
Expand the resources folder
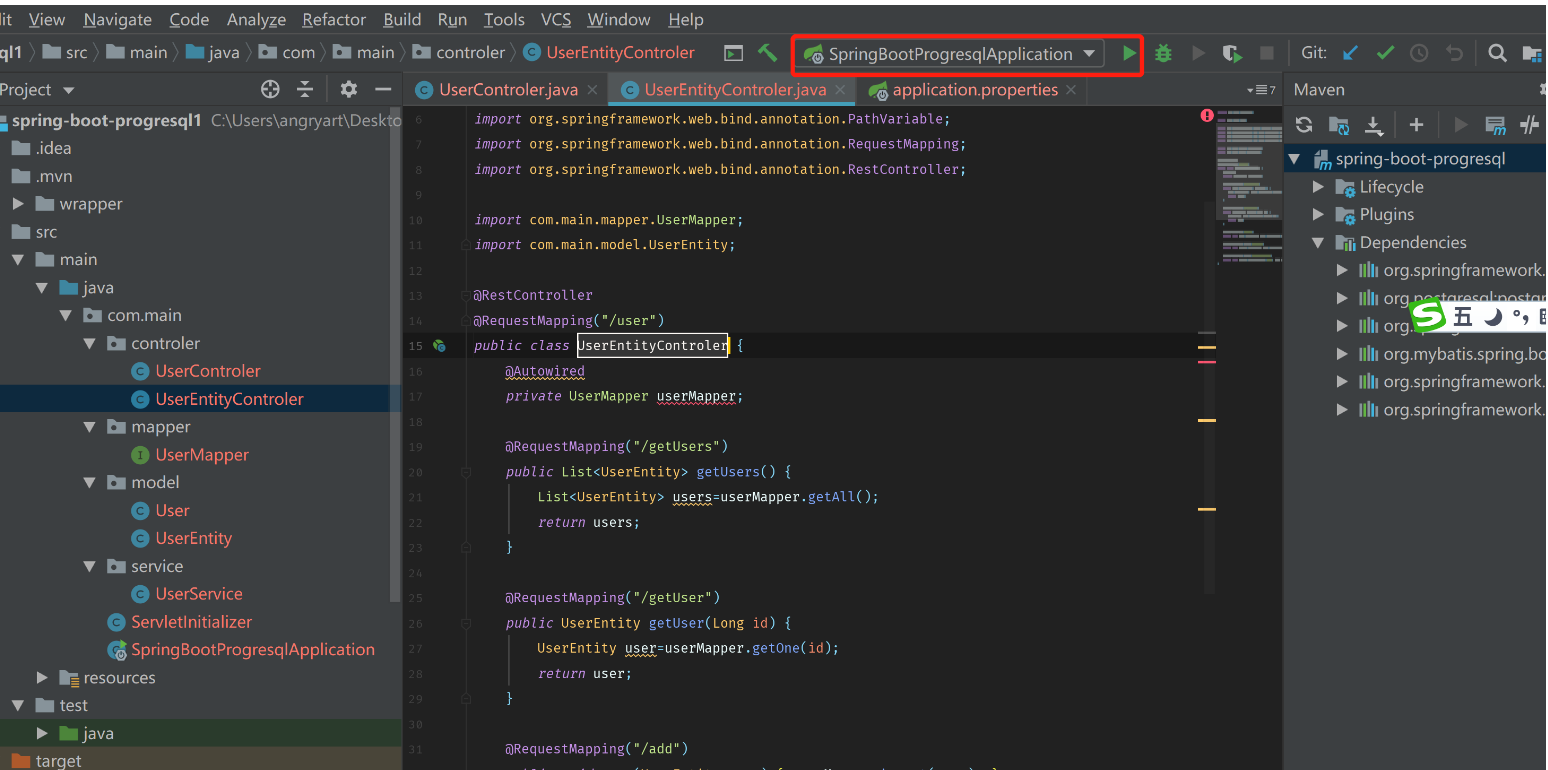tap(42, 678)
